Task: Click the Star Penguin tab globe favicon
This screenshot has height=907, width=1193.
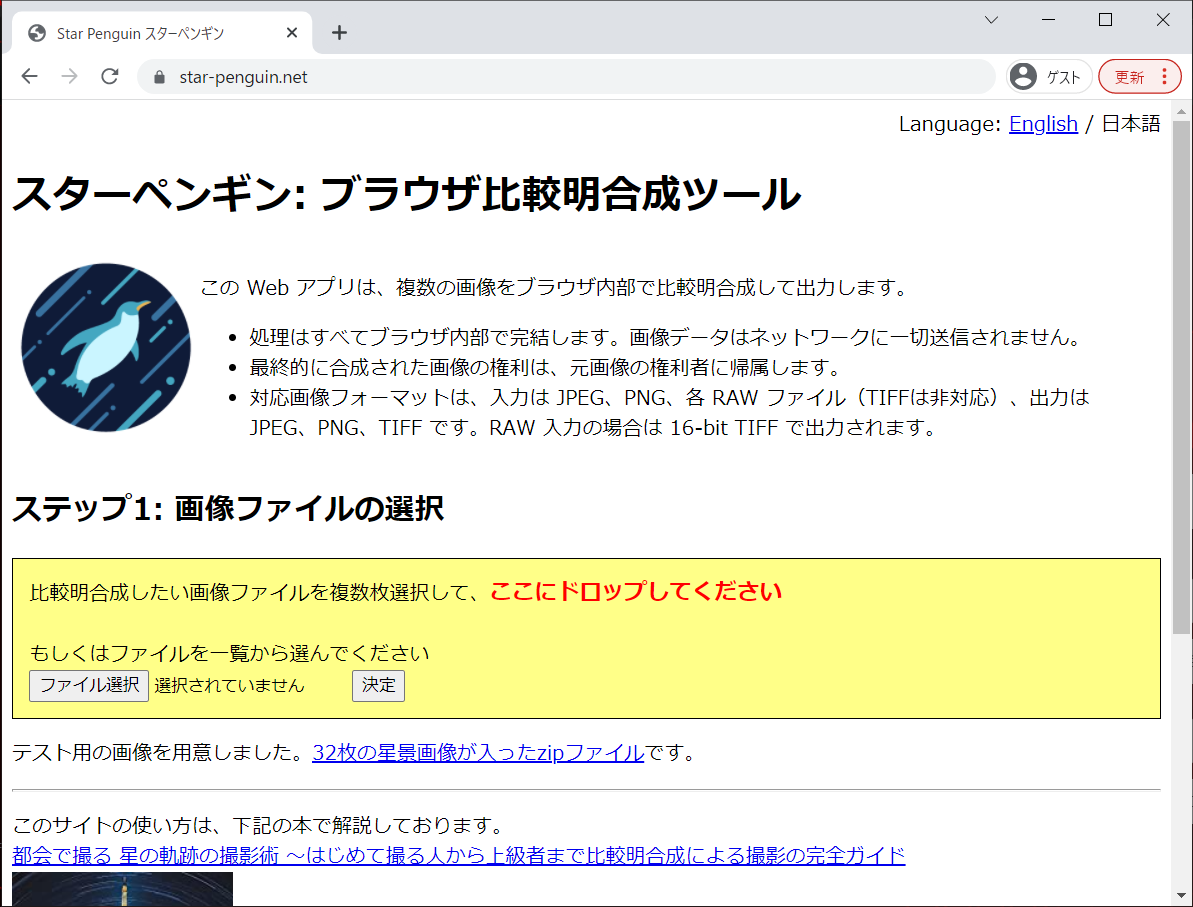Action: [x=37, y=33]
